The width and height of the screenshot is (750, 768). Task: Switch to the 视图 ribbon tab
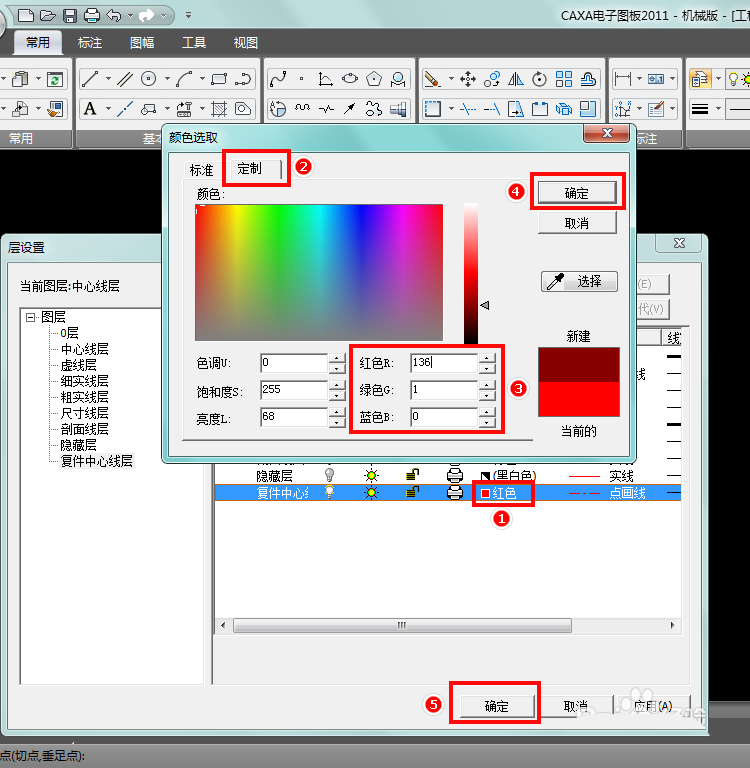(245, 43)
